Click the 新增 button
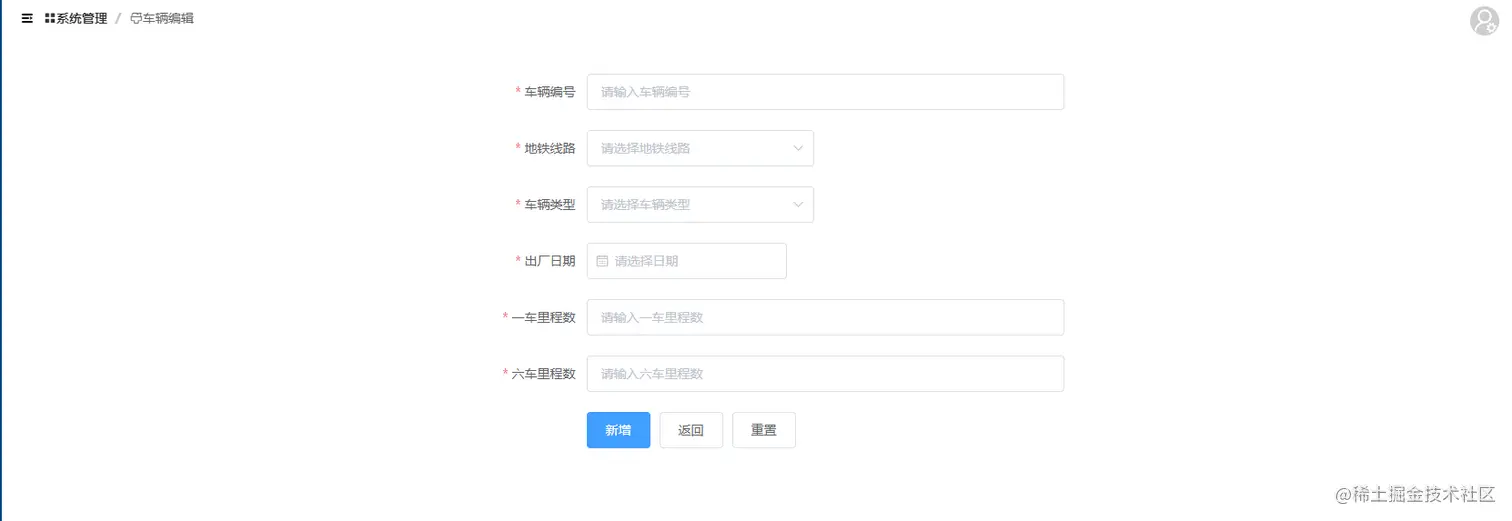This screenshot has width=1512, height=521. (618, 430)
